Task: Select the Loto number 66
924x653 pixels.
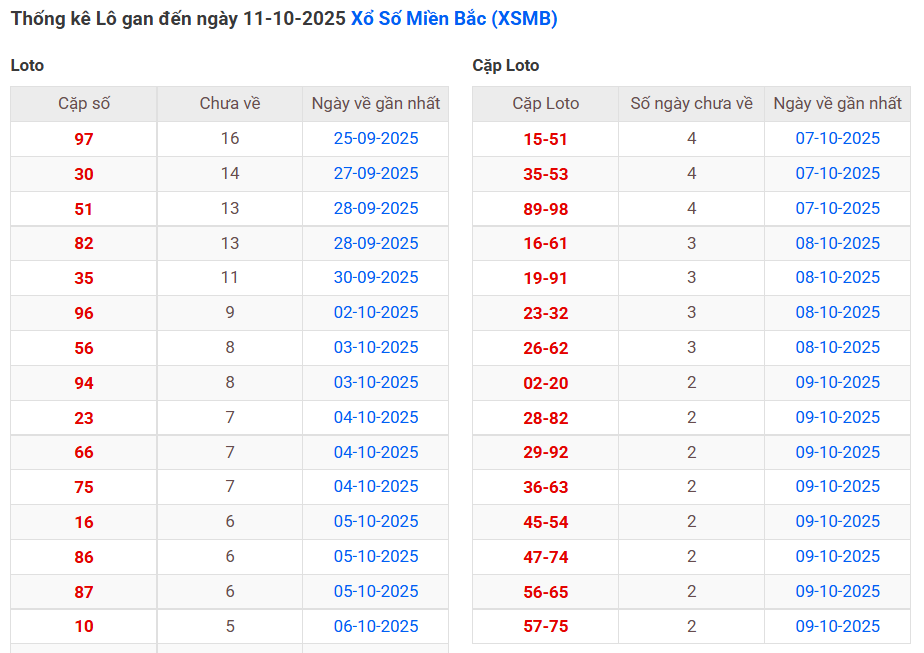Action: pos(84,453)
